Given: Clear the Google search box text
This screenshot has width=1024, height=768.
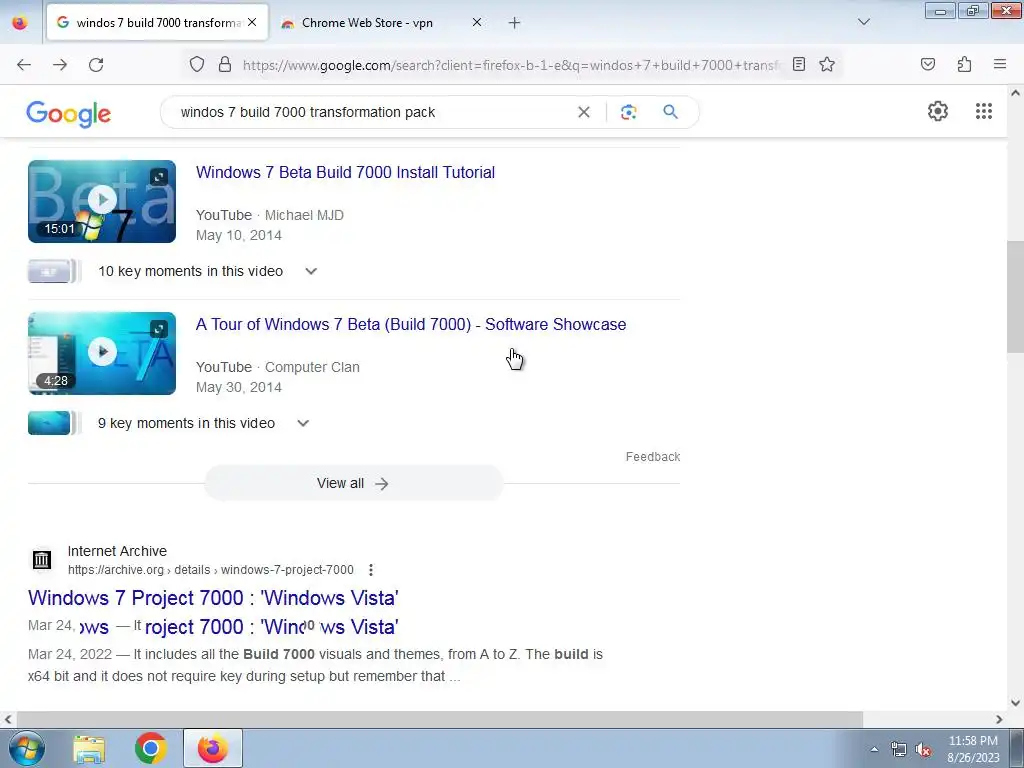Looking at the screenshot, I should point(584,112).
